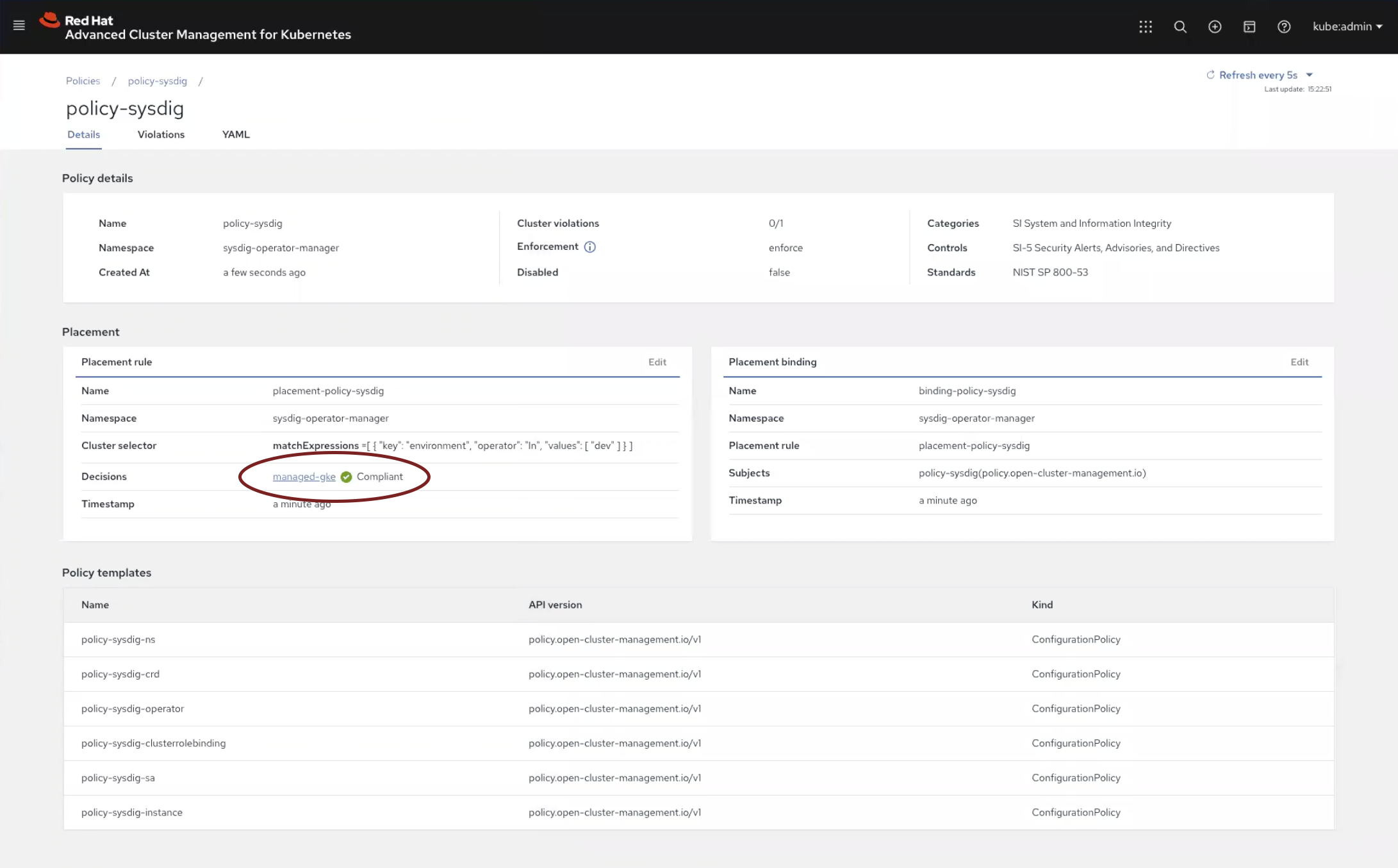Click the Enforcement info tooltip icon
Image resolution: width=1398 pixels, height=868 pixels.
(591, 247)
